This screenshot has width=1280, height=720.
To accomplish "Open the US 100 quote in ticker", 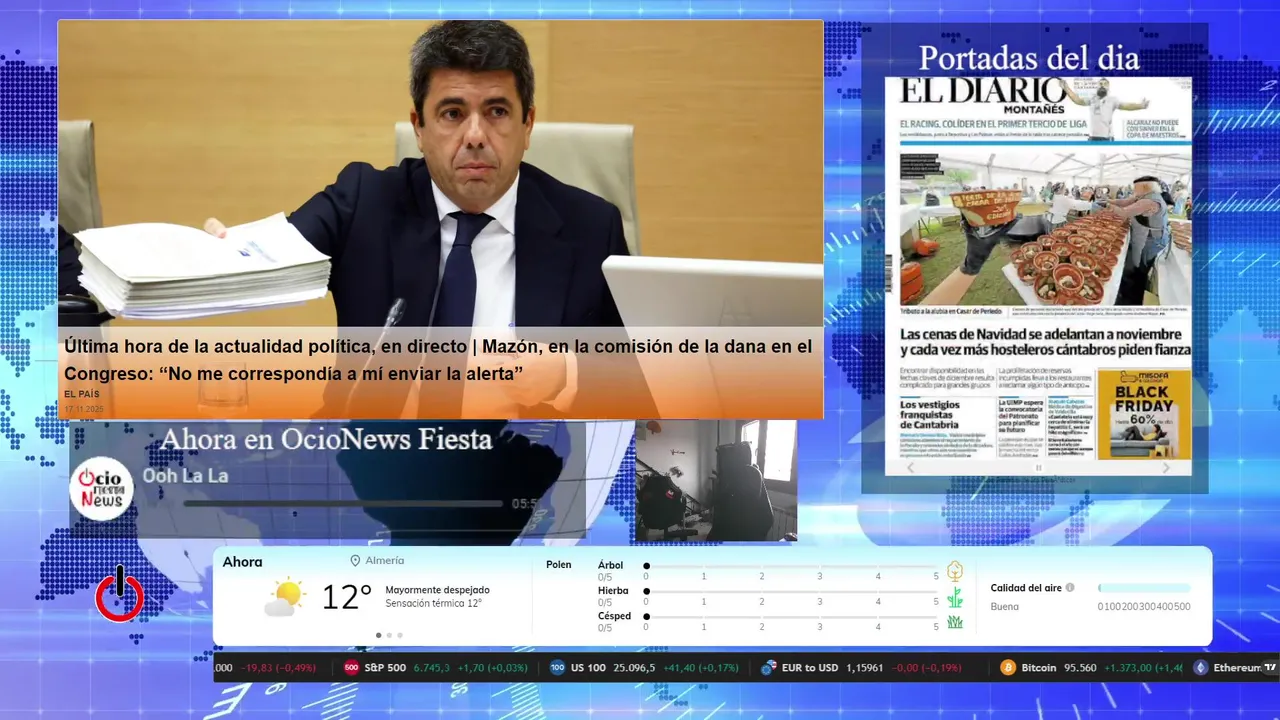I will 645,668.
